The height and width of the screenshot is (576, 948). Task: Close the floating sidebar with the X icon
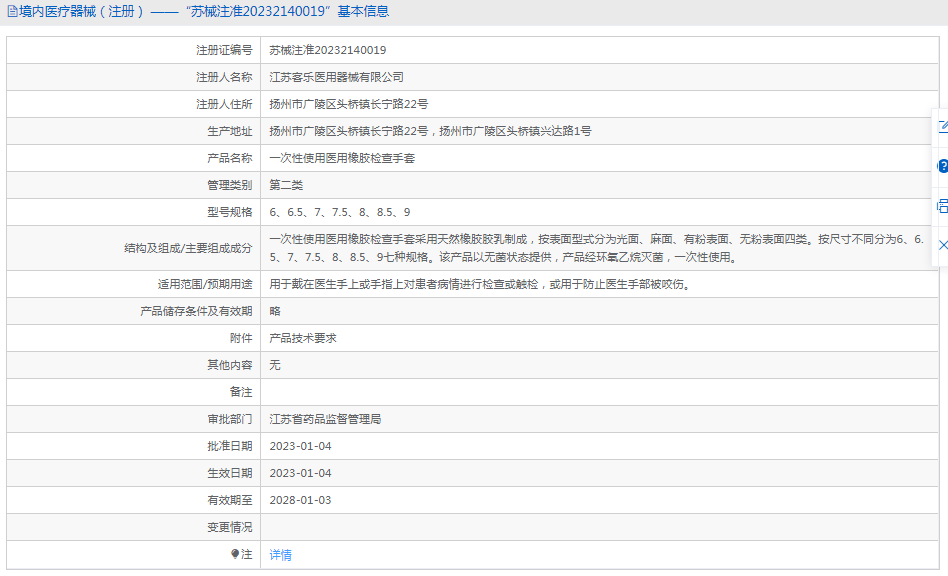tap(943, 245)
